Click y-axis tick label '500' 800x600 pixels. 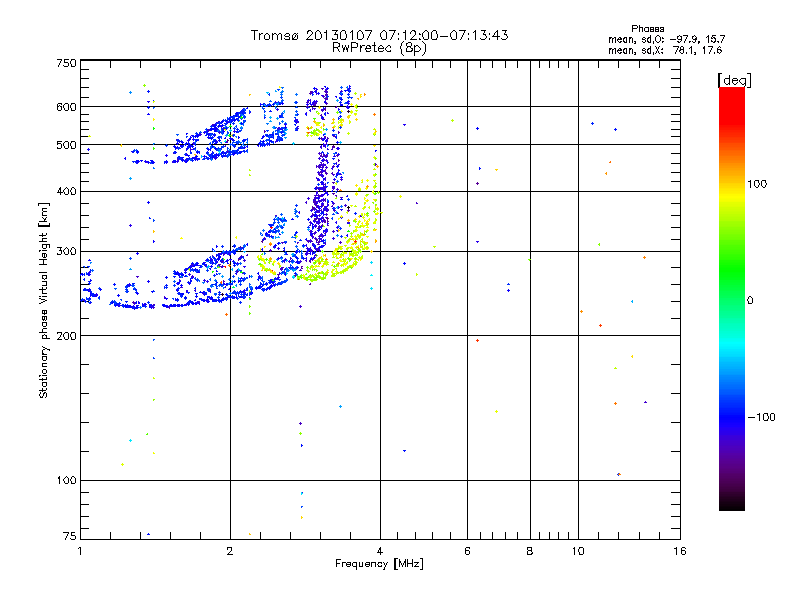66,145
